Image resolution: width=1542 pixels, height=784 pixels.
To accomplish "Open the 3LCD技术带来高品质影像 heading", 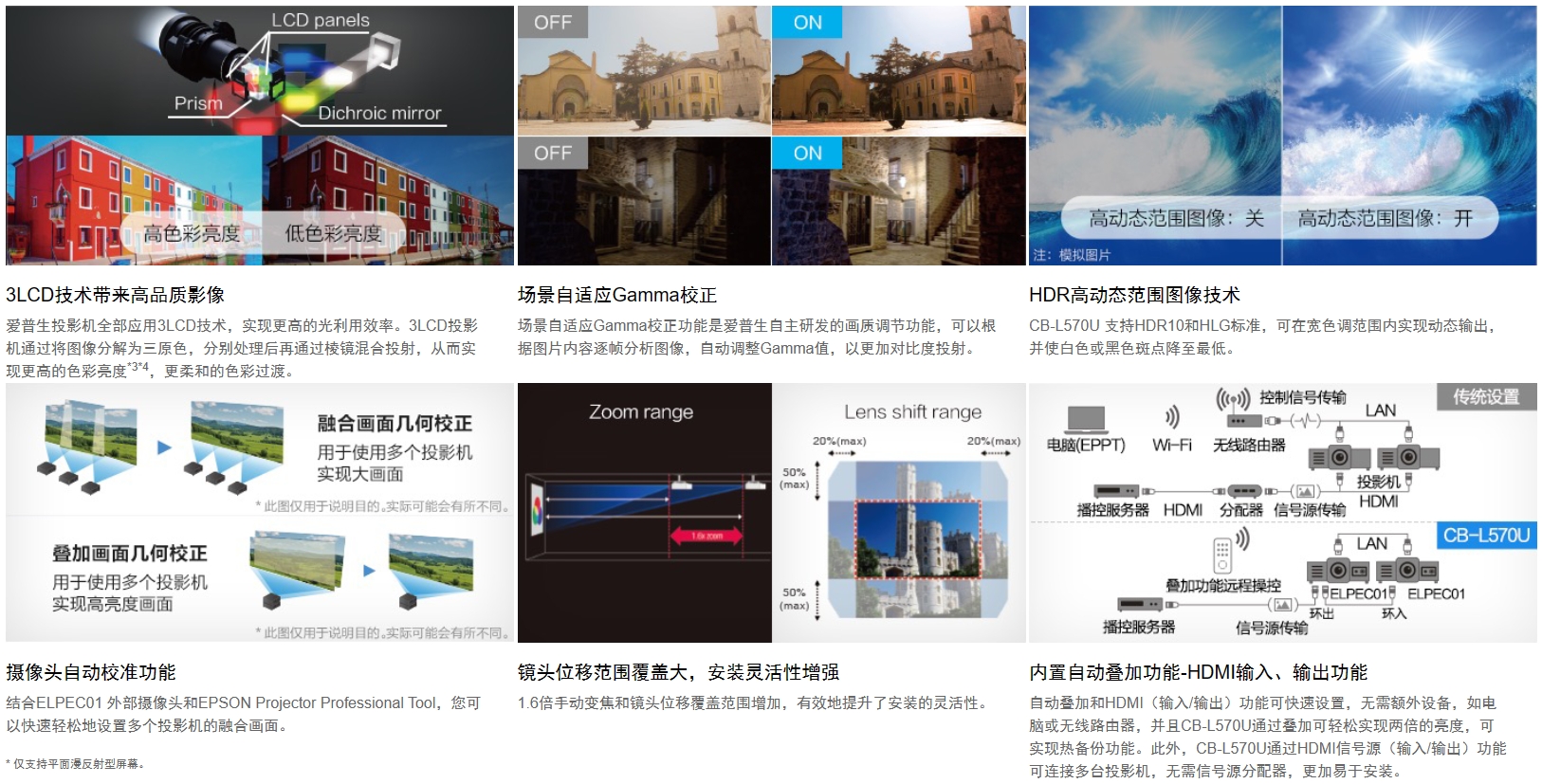I will pyautogui.click(x=116, y=295).
